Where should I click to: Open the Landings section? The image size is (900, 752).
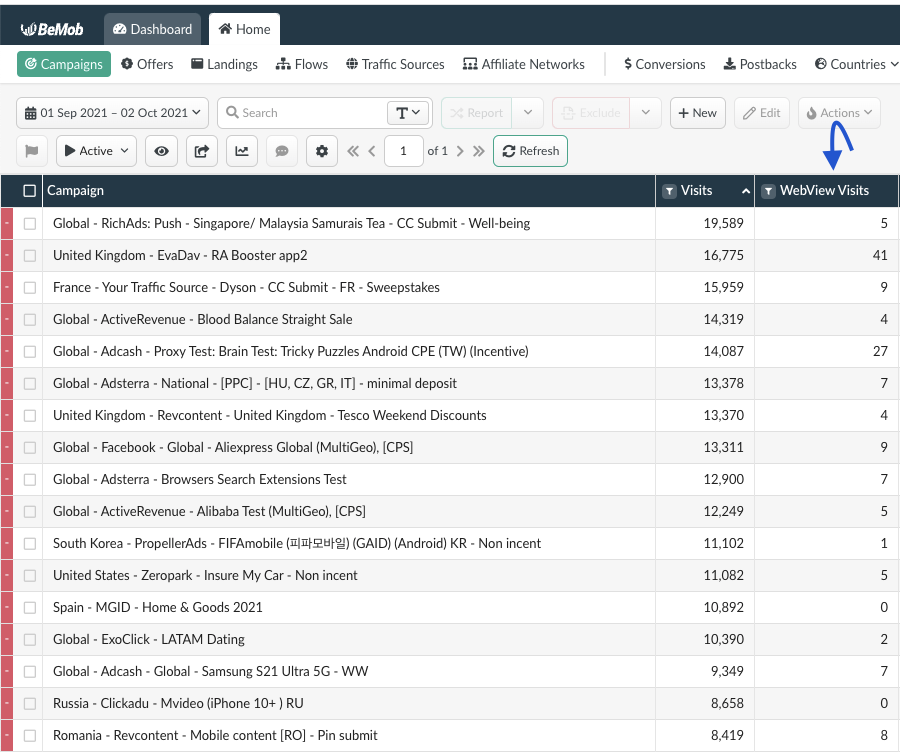[x=224, y=64]
